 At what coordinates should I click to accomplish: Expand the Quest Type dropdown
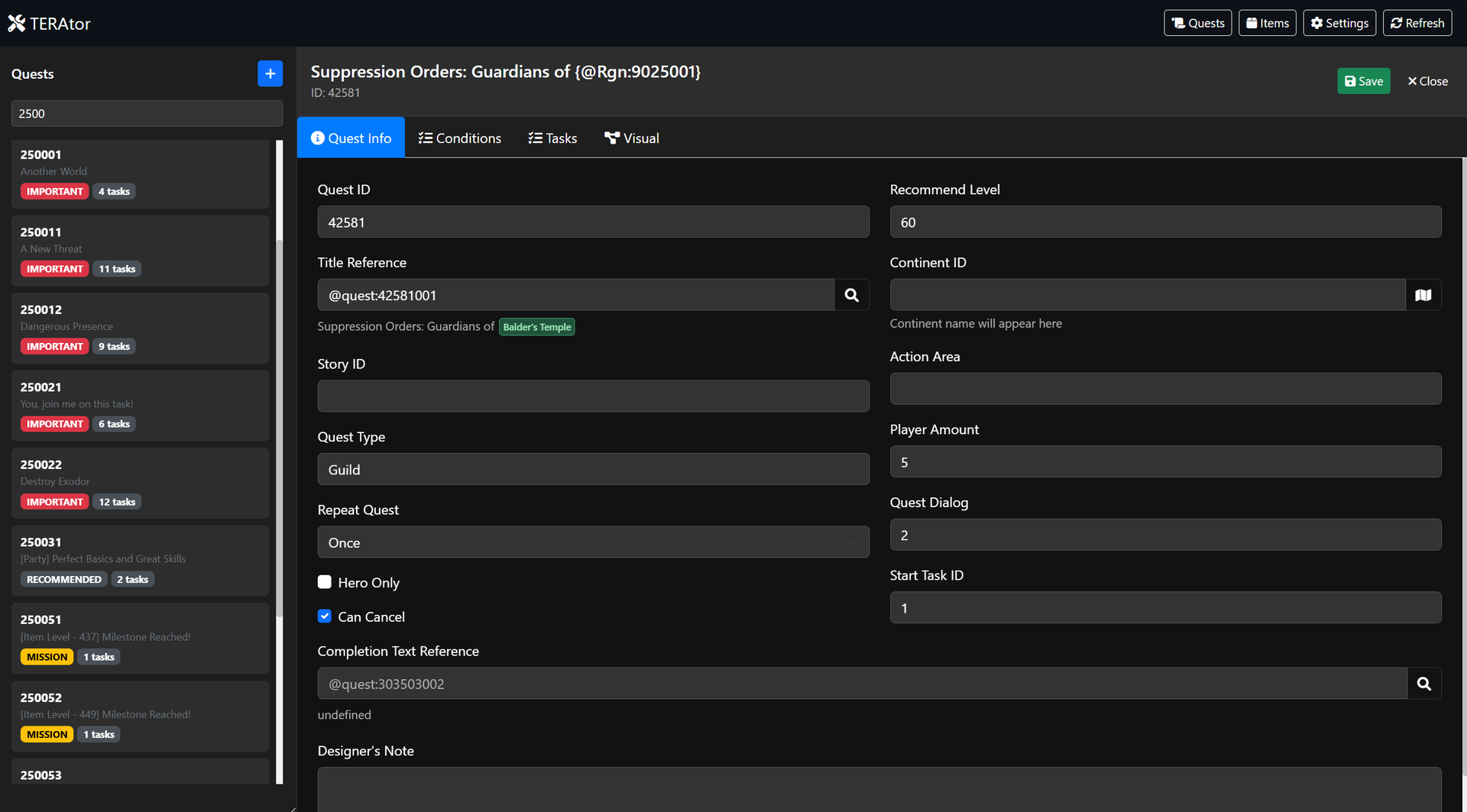tap(593, 469)
